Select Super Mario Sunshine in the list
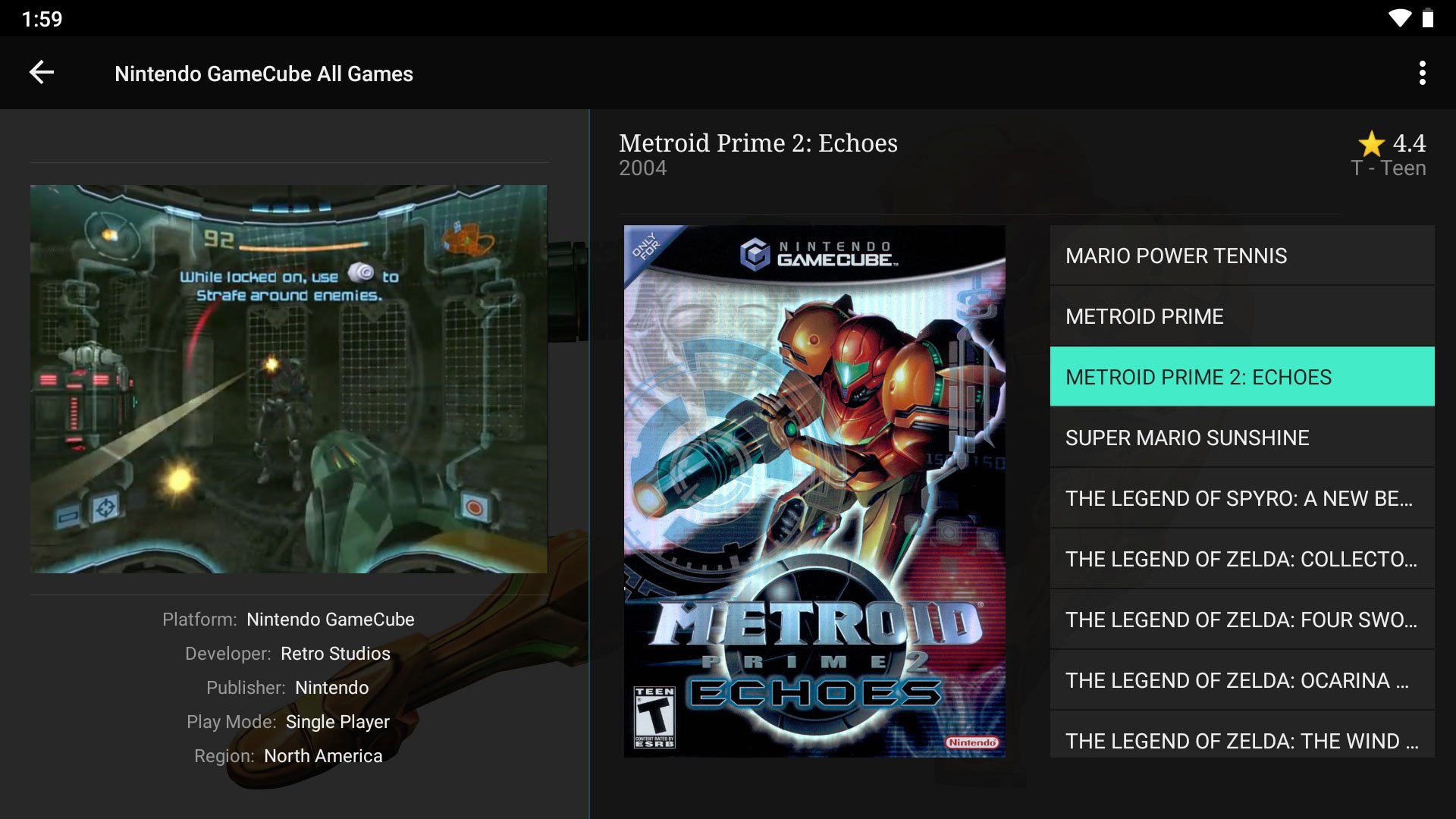This screenshot has width=1456, height=819. point(1242,438)
